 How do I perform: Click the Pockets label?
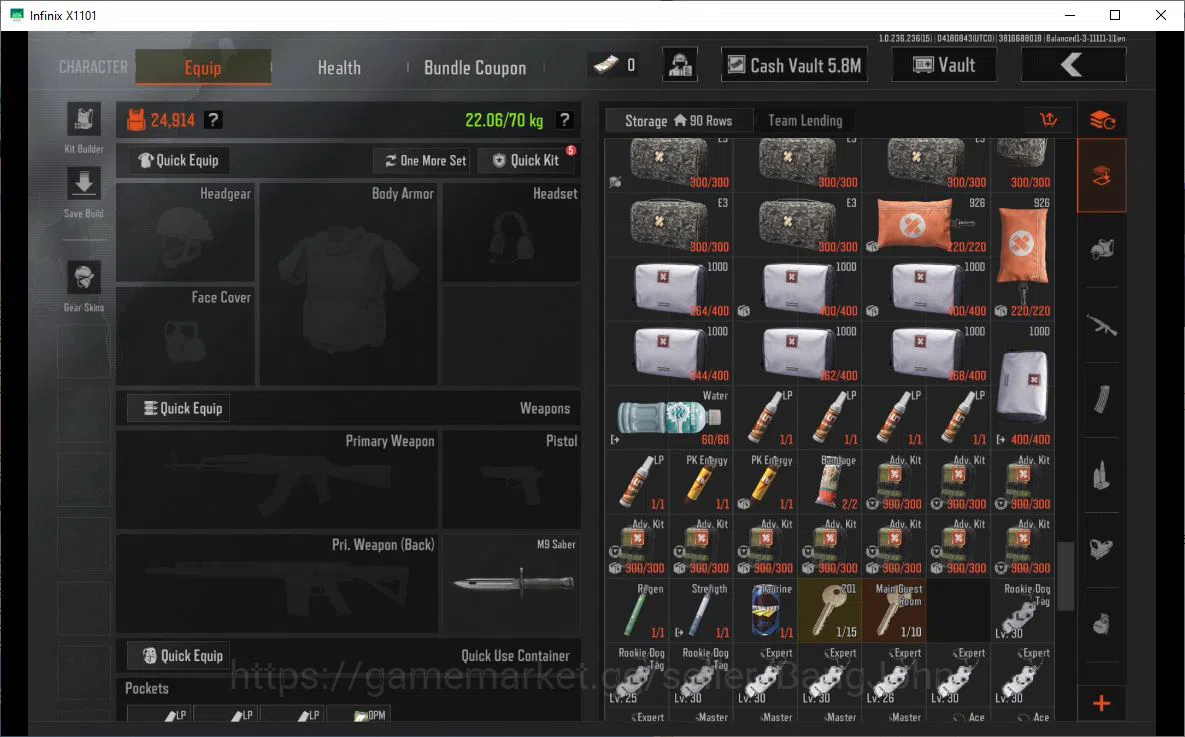tap(147, 689)
